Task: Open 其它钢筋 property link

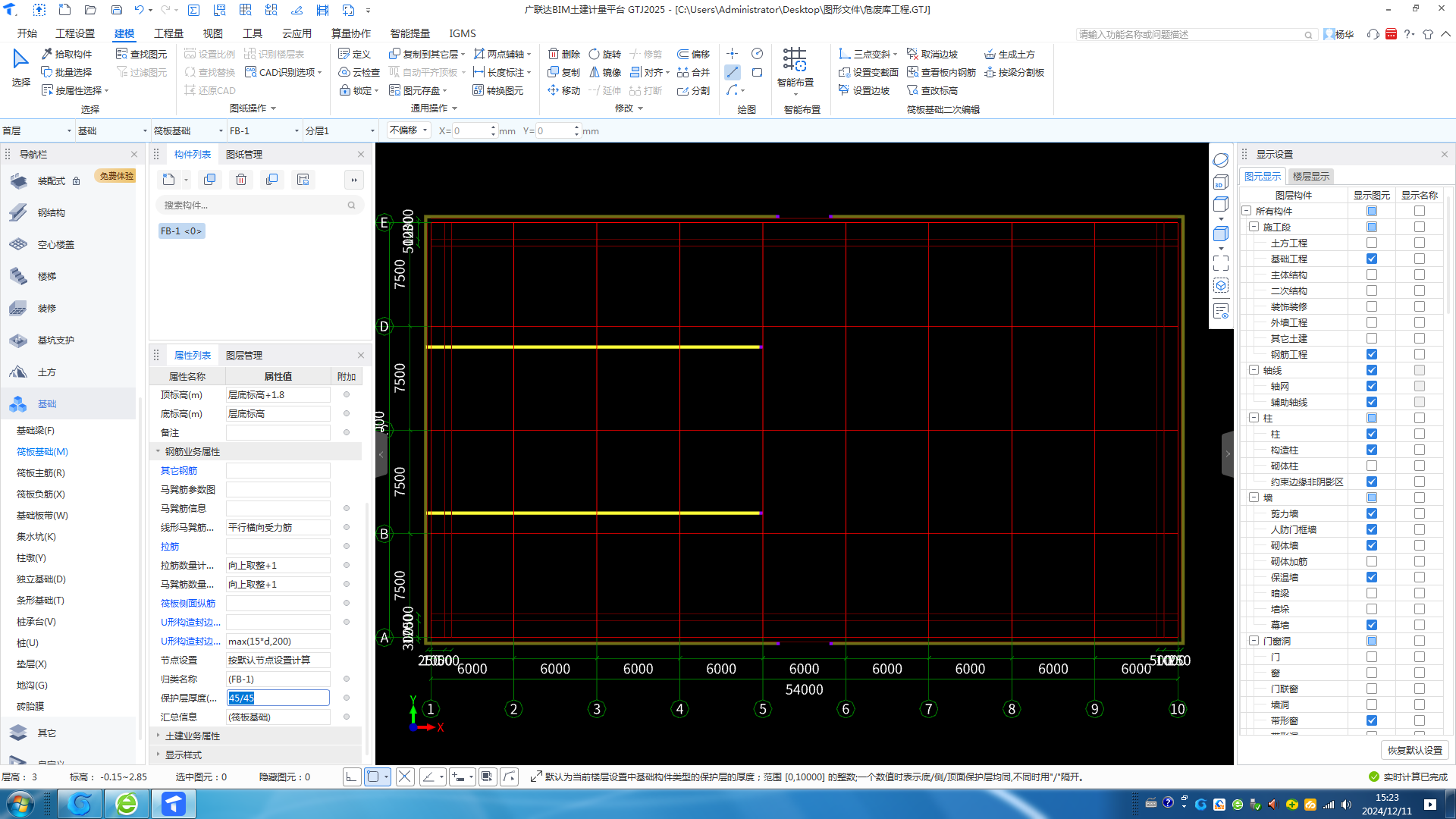Action: [x=179, y=470]
